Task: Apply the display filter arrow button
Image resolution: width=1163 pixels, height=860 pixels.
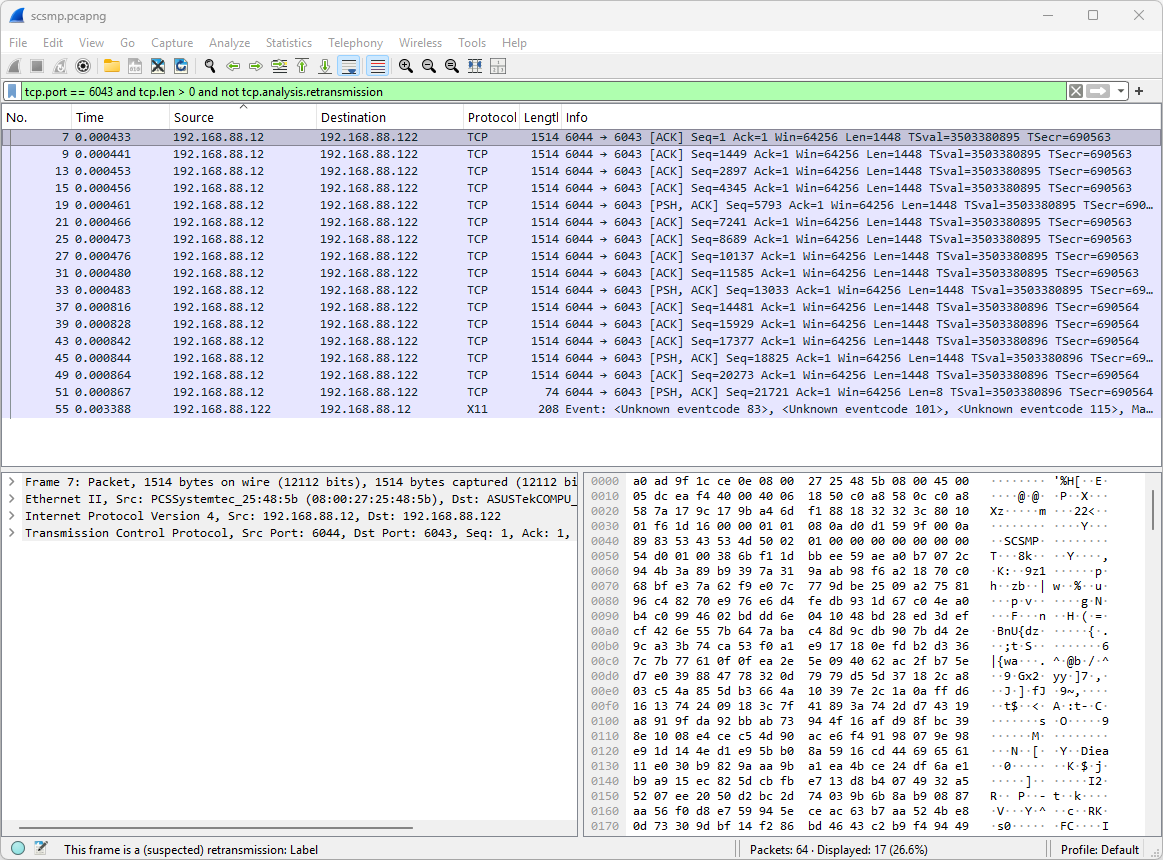Action: pyautogui.click(x=1098, y=91)
